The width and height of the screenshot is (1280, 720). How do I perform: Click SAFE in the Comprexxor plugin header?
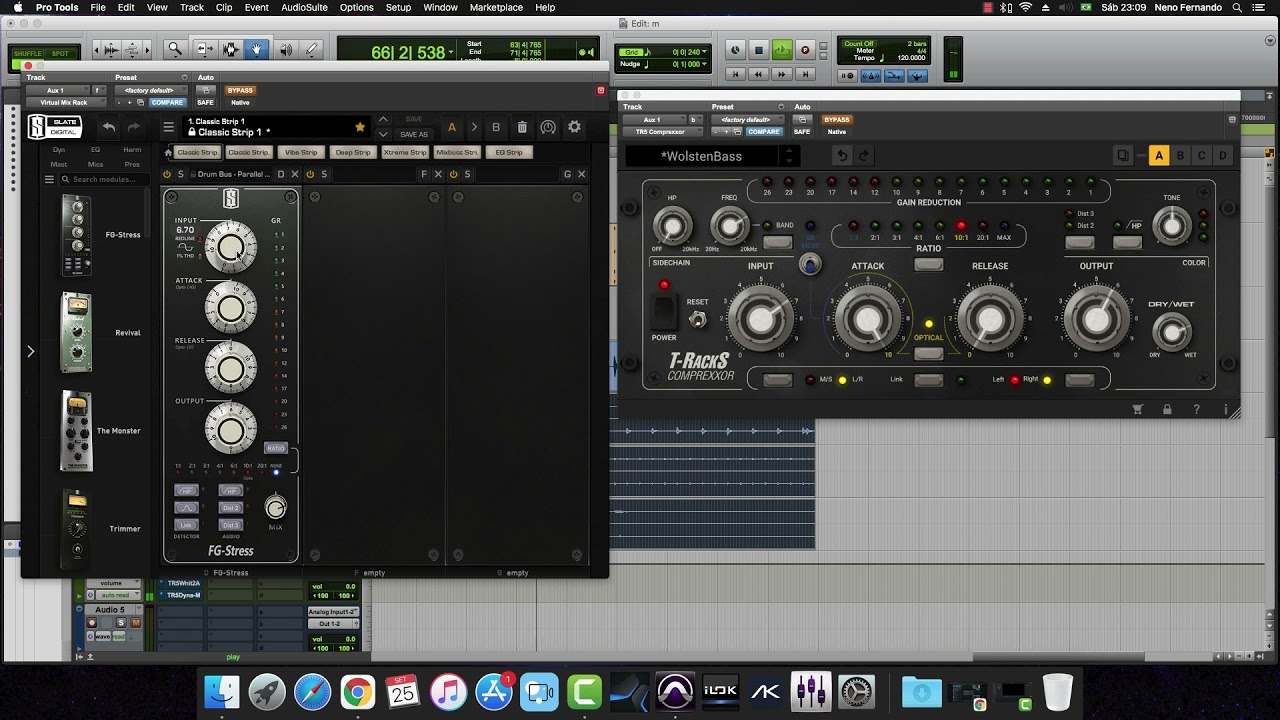pyautogui.click(x=802, y=131)
